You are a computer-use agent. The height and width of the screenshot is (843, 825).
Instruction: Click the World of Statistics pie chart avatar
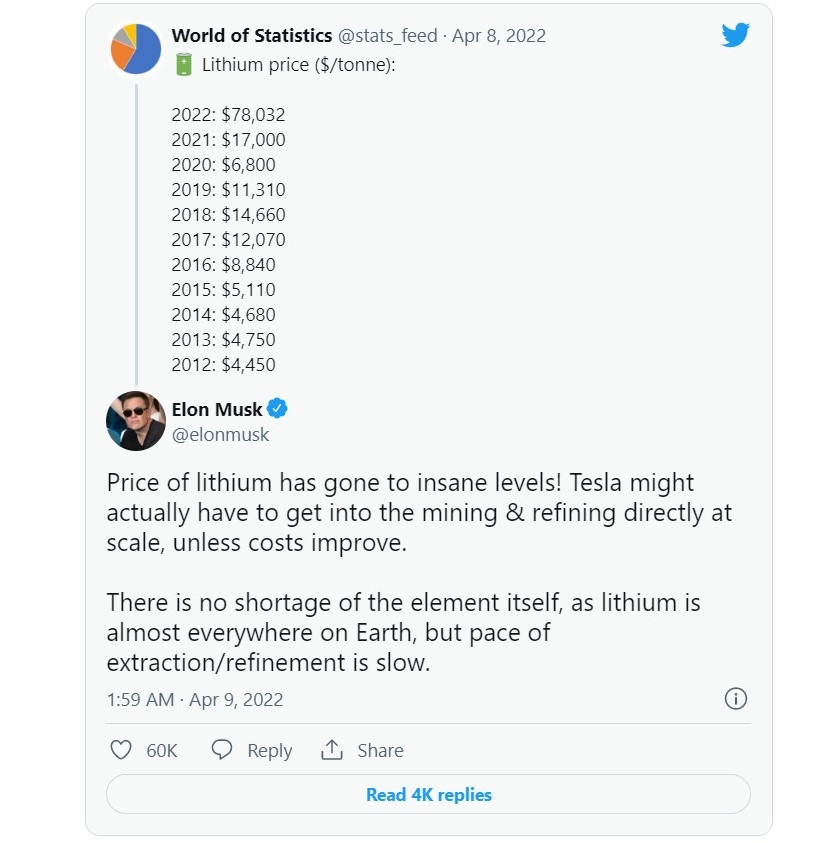[136, 48]
